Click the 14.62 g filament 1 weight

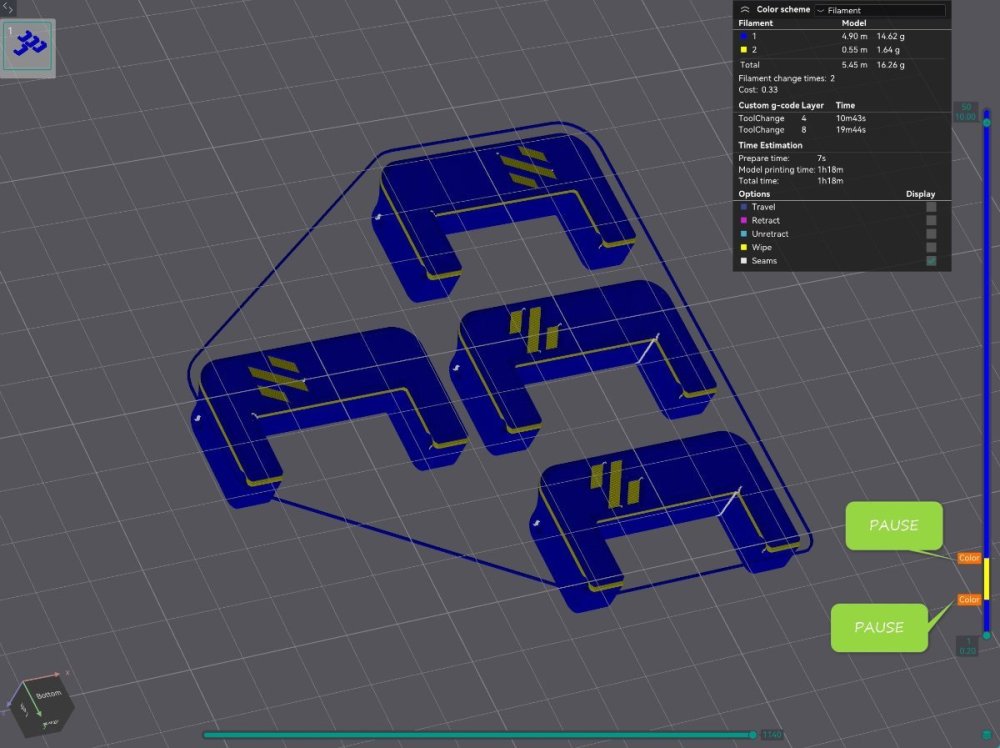point(890,36)
